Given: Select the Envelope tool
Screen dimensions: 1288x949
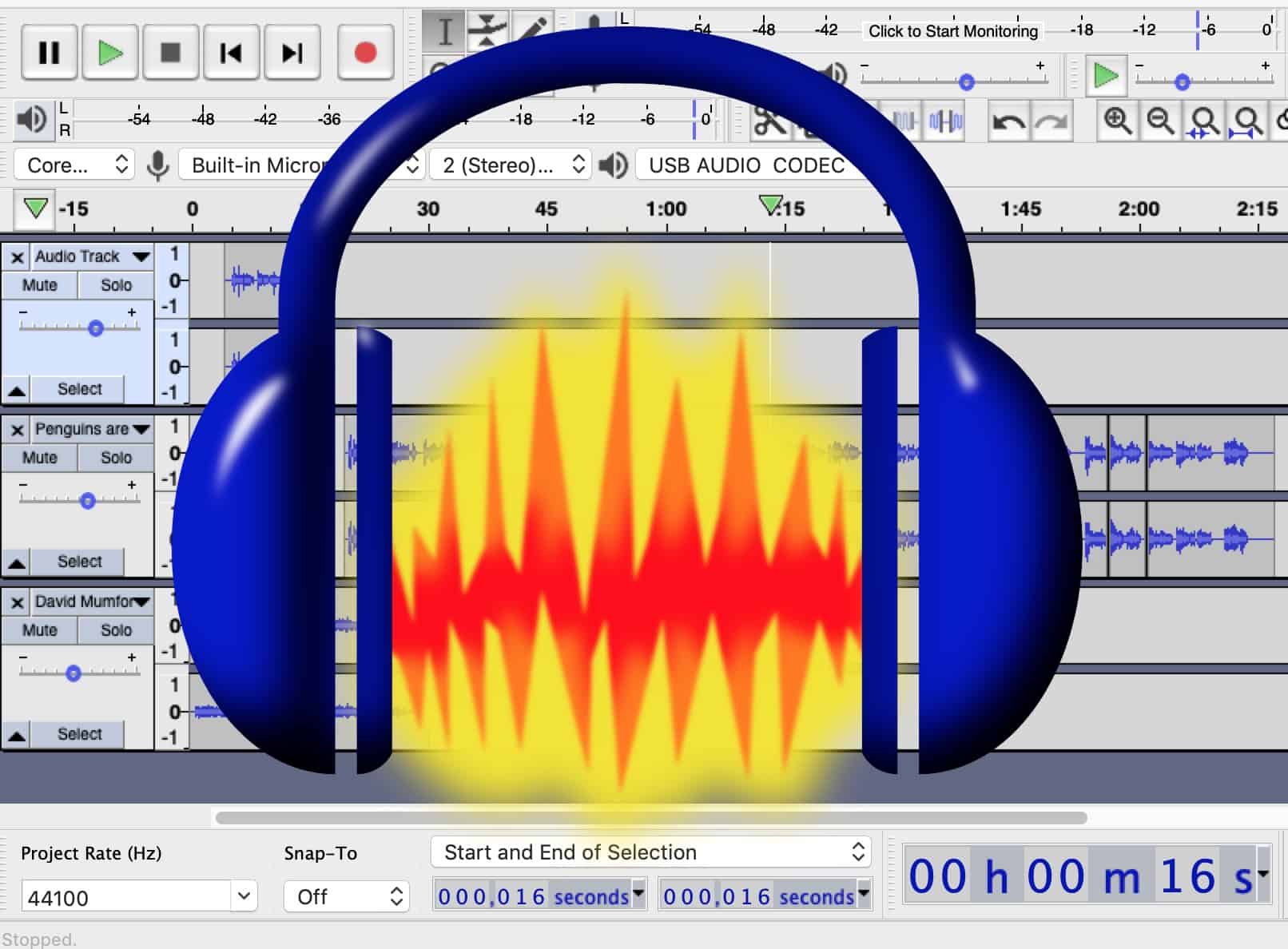Looking at the screenshot, I should tap(487, 31).
